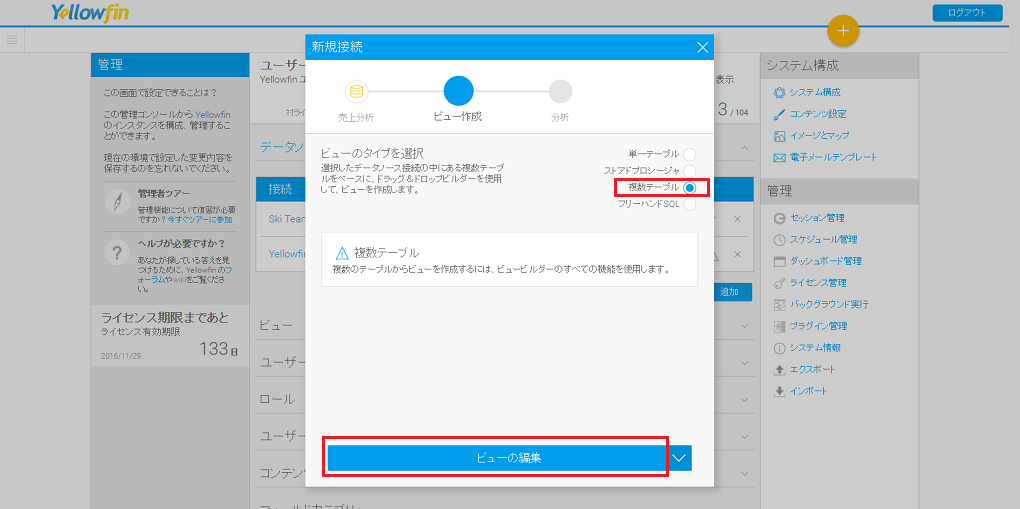The height and width of the screenshot is (509, 1020).
Task: Click the インポート download icon
Action: 779,391
